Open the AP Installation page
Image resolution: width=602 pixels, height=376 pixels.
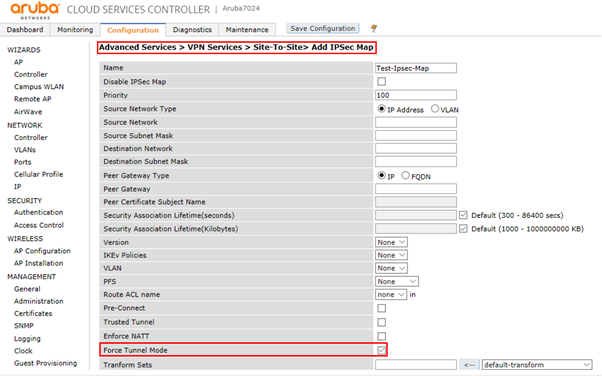(38, 263)
